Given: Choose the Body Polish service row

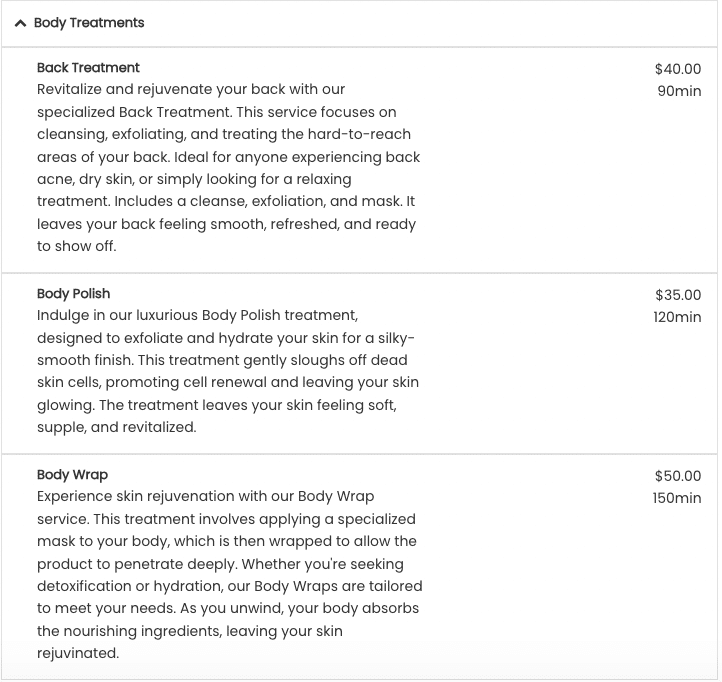Looking at the screenshot, I should tap(359, 363).
